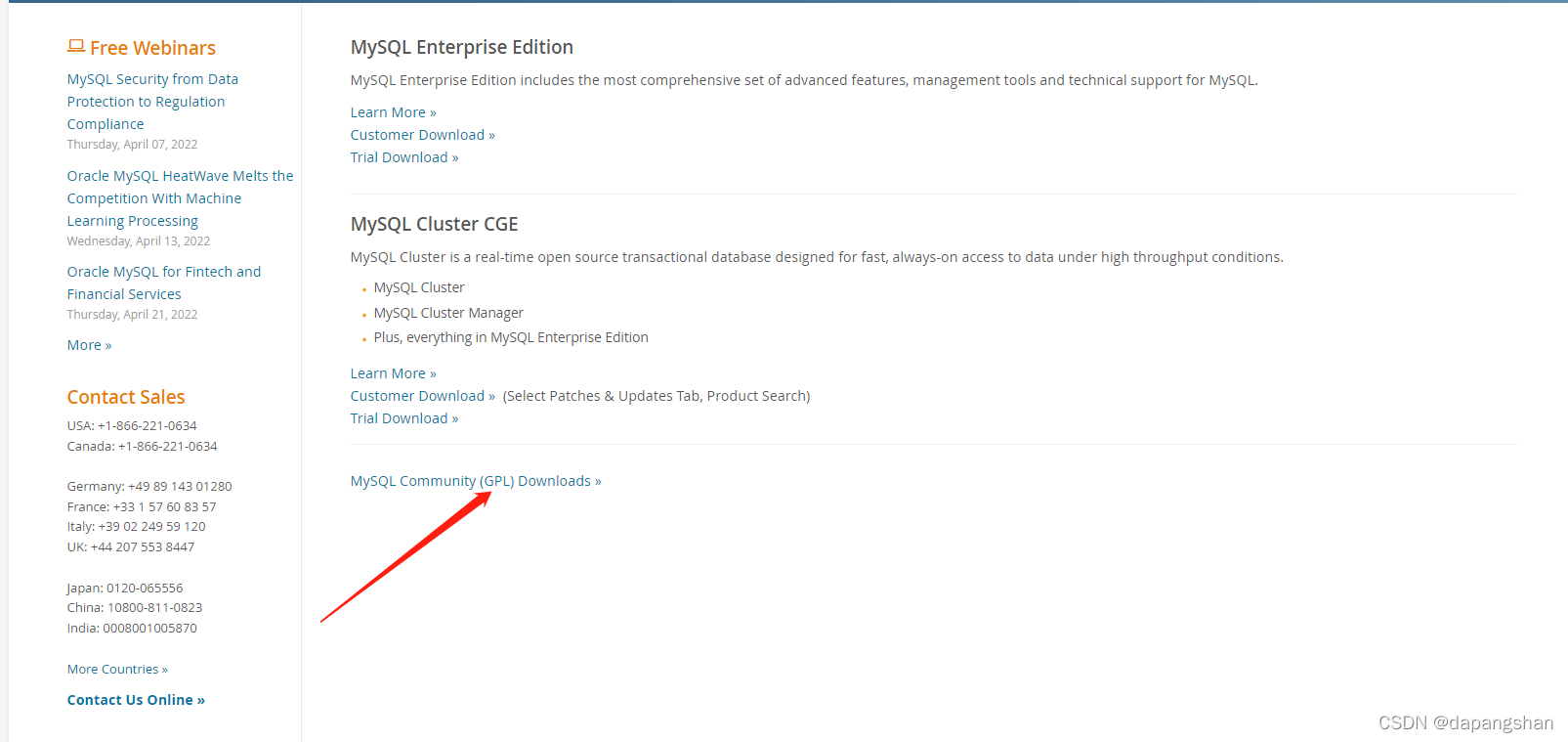Click the MySQL Enterprise Edition heading
The height and width of the screenshot is (742, 1568).
pos(462,47)
